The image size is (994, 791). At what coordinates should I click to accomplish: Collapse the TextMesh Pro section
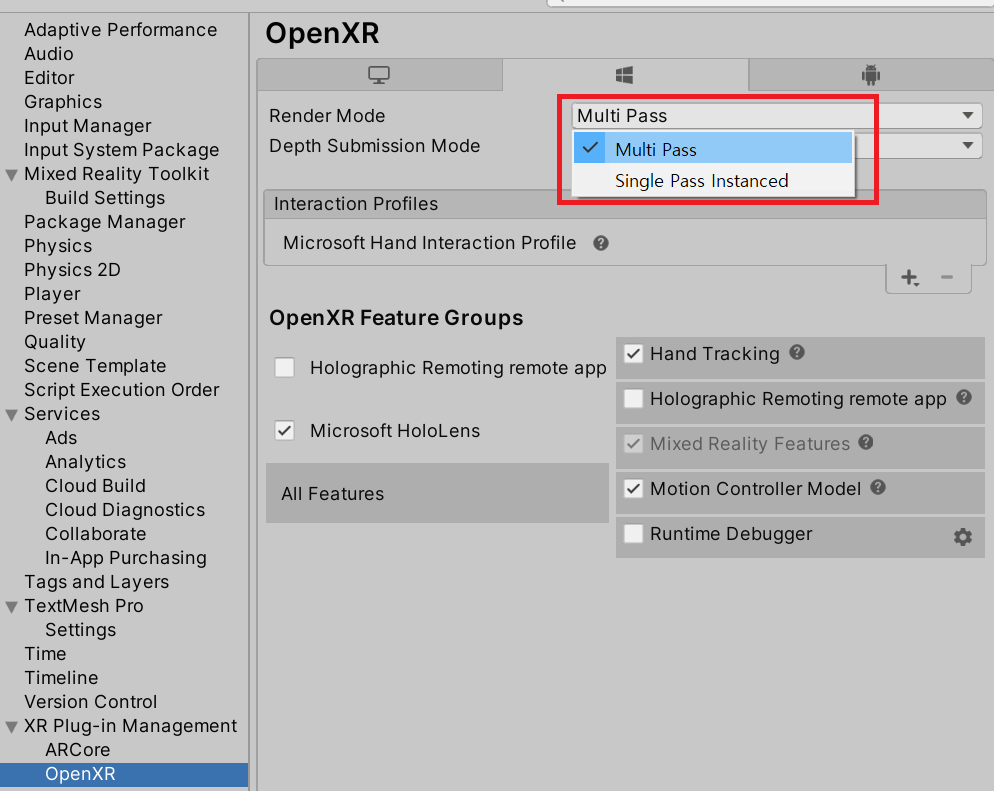(x=11, y=607)
